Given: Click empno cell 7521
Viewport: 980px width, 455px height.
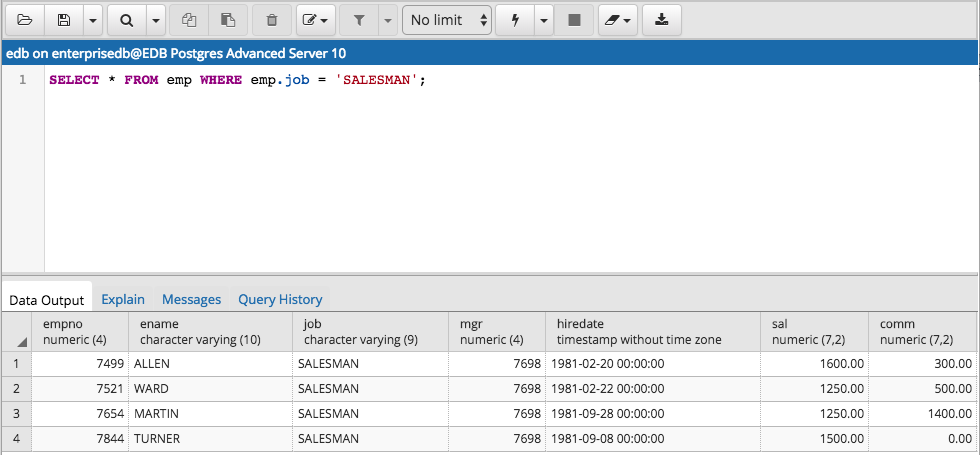Looking at the screenshot, I should 80,389.
